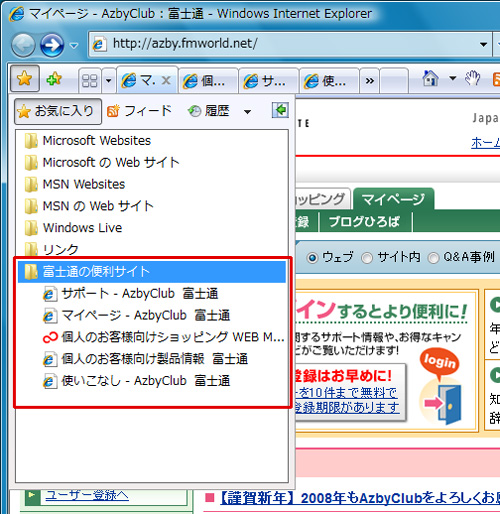The image size is (500, 514).
Task: Switch to the マ. browser tab
Action: [148, 80]
